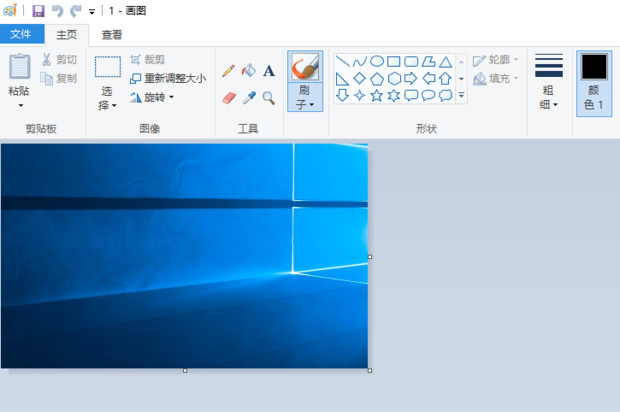Viewport: 620px width, 412px height.
Task: Click the 剪切 (Cut) button
Action: [60, 60]
